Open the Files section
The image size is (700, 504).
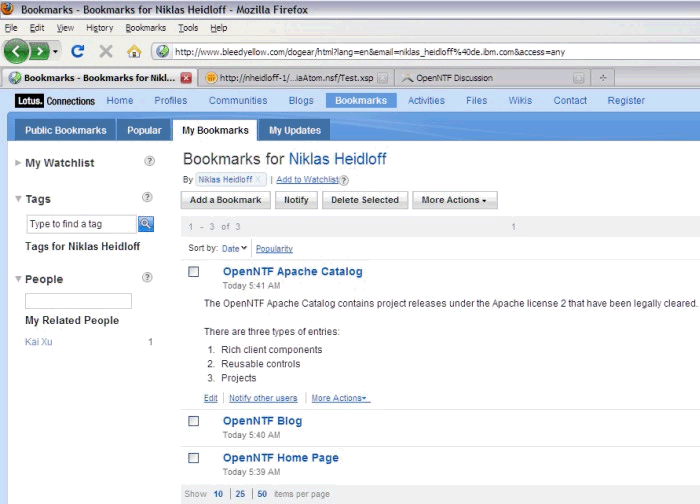[476, 100]
